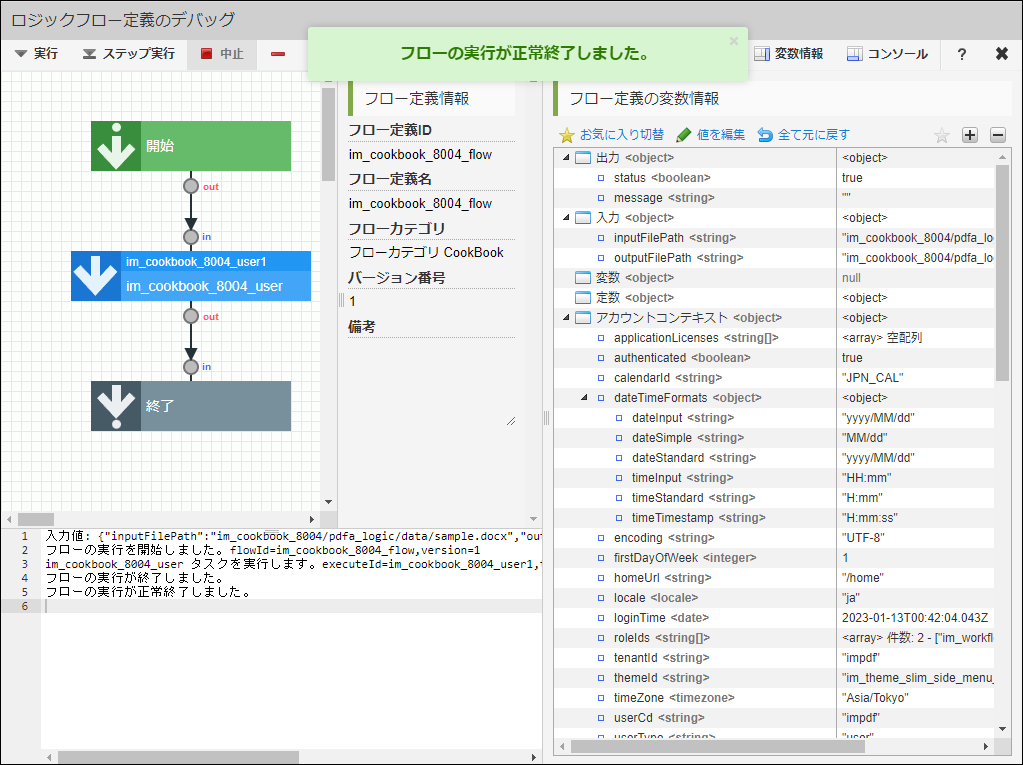This screenshot has width=1023, height=765.
Task: Click the expand all plus icon
Action: click(x=969, y=135)
